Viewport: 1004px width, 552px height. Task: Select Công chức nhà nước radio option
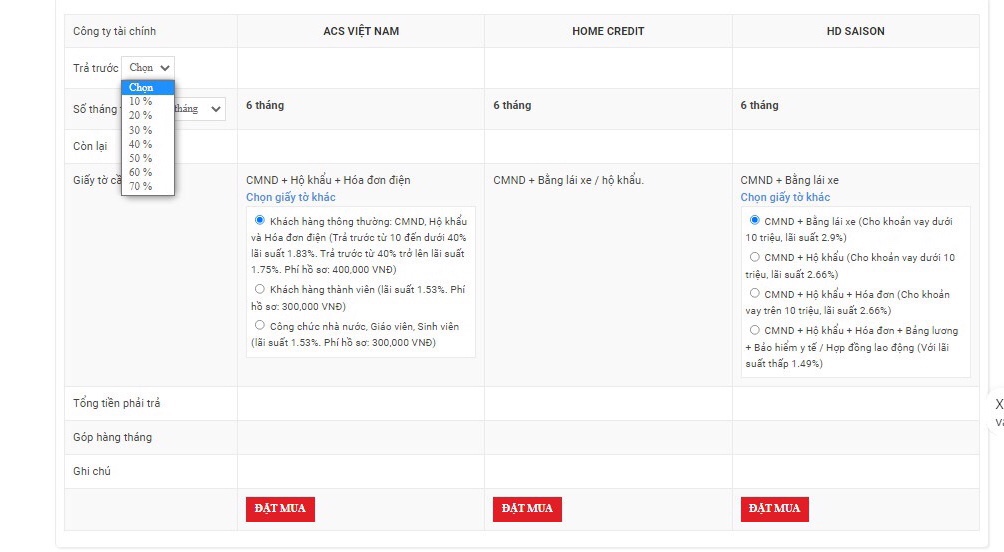click(x=259, y=325)
